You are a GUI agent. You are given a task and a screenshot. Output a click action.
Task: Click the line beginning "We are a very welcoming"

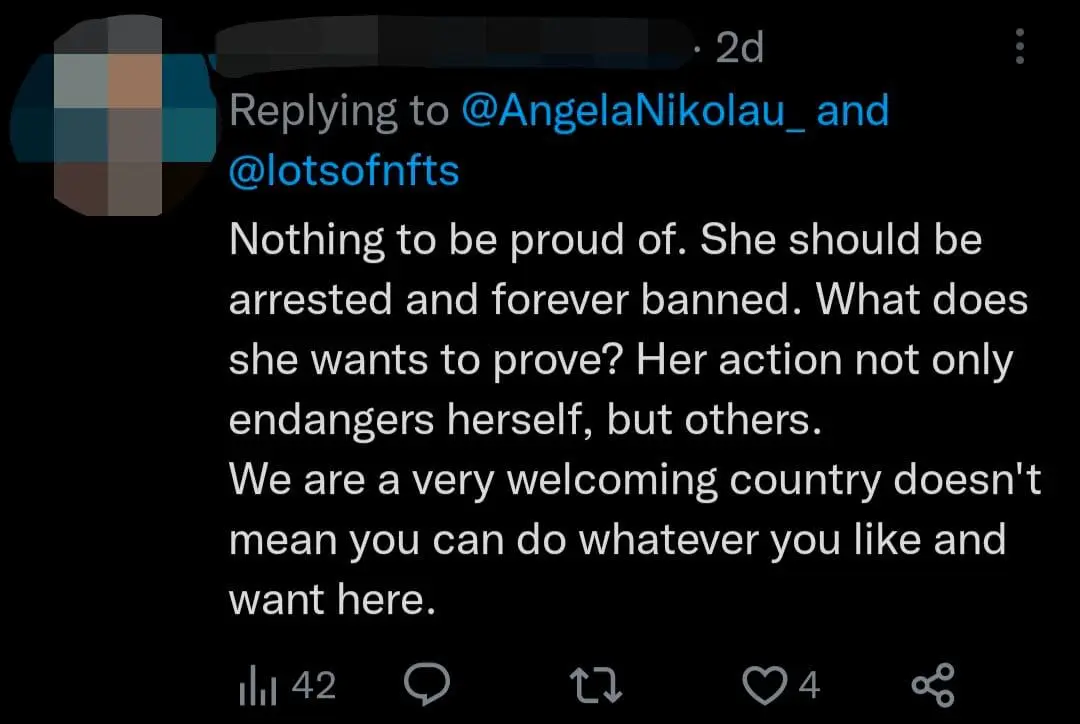click(x=634, y=479)
